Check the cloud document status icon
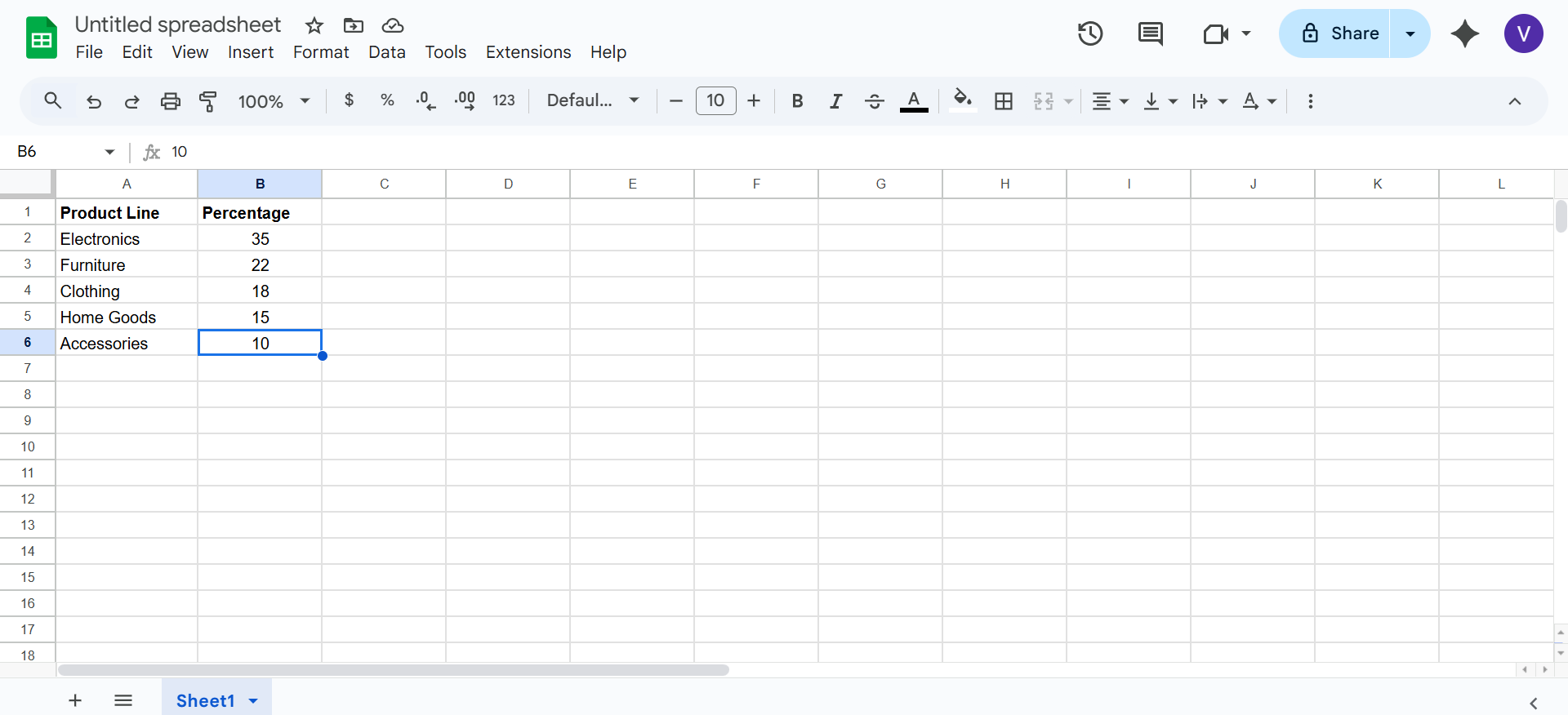 tap(393, 25)
